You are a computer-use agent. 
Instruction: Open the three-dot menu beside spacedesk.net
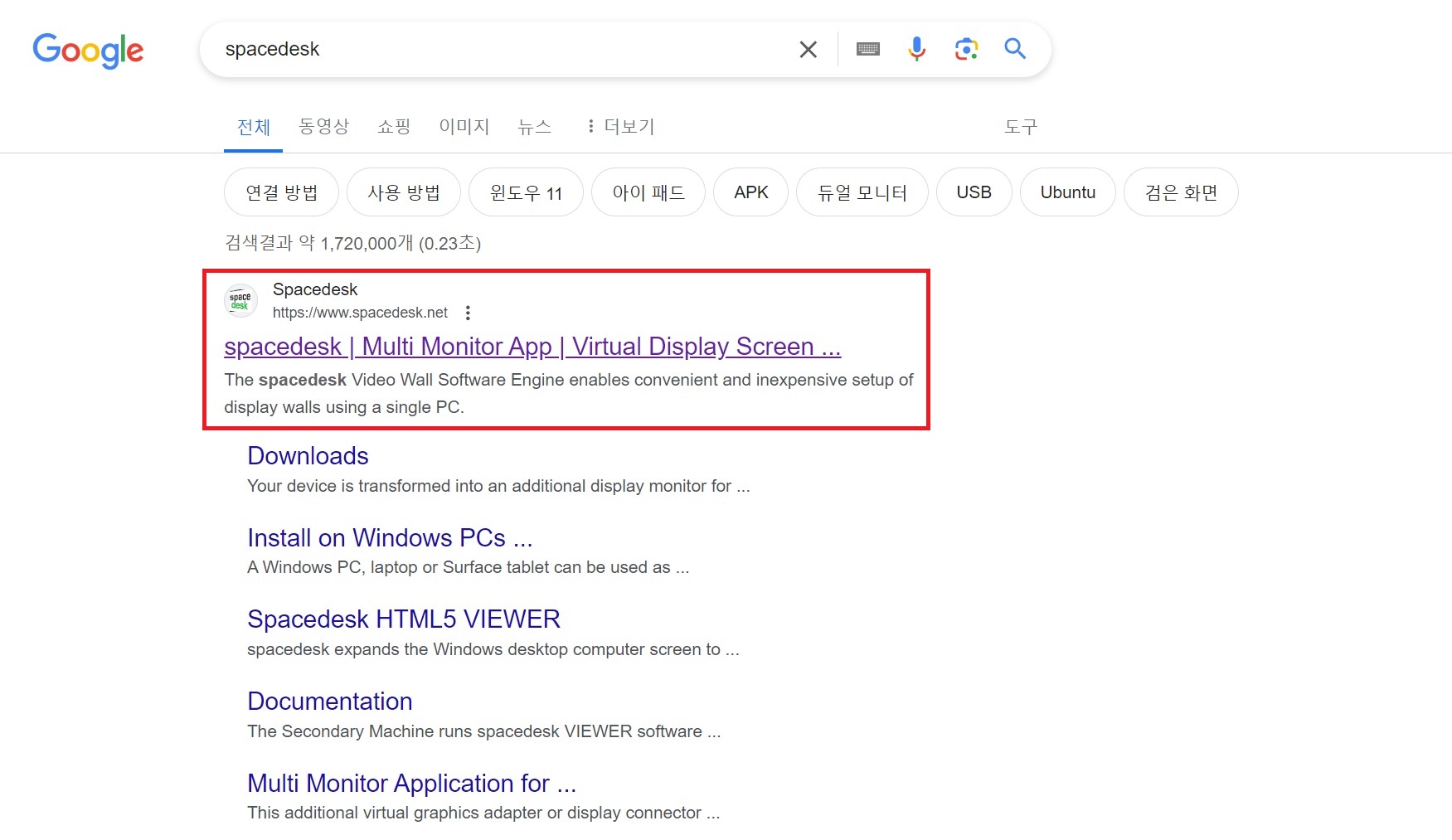coord(468,313)
